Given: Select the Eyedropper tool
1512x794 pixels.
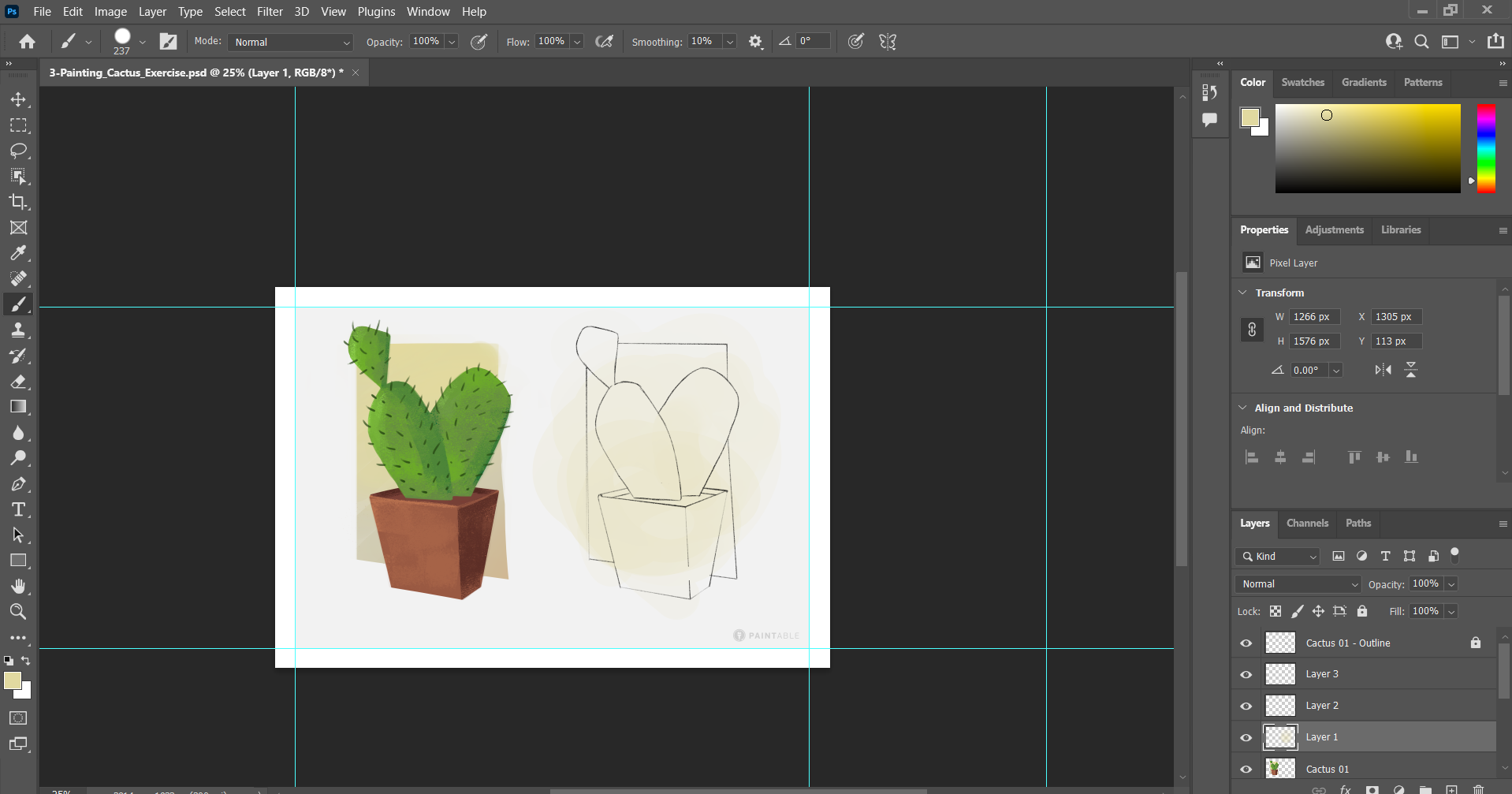Looking at the screenshot, I should click(x=20, y=253).
